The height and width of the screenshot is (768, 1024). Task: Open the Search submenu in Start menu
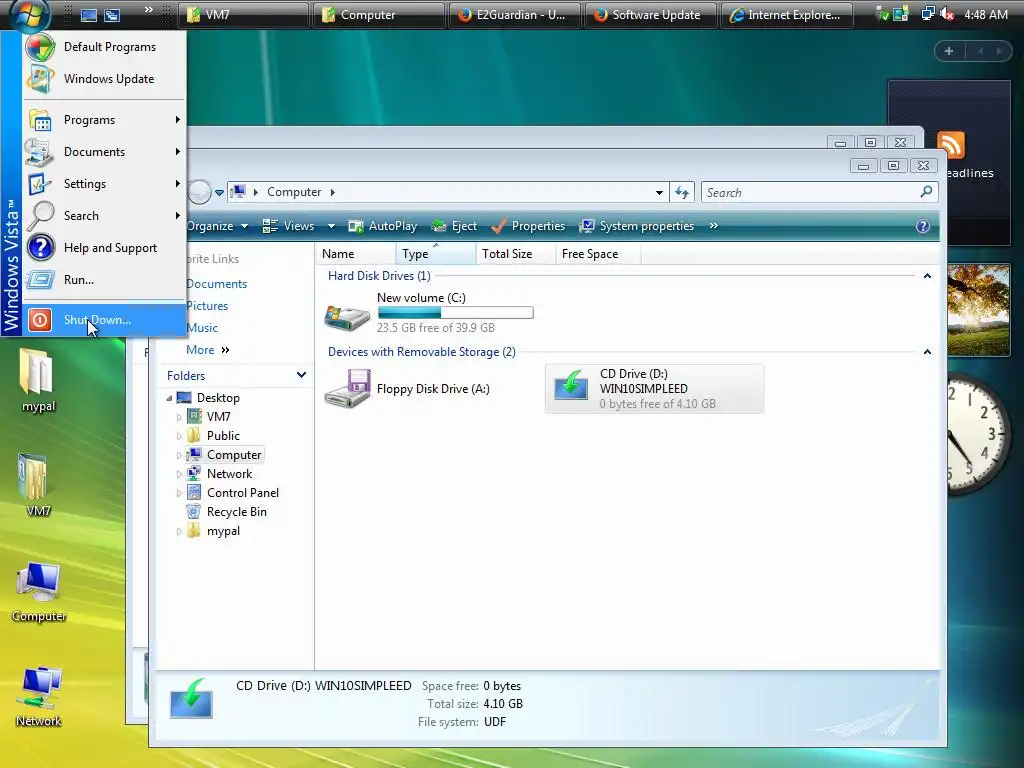tap(104, 216)
